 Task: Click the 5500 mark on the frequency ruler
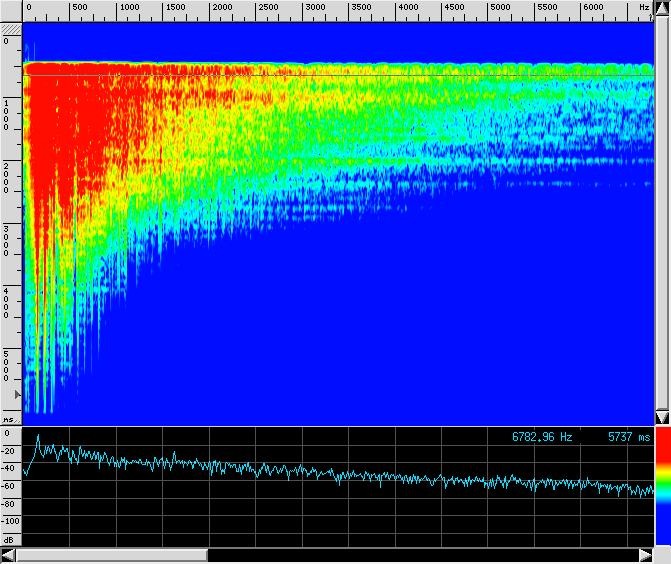tap(547, 8)
